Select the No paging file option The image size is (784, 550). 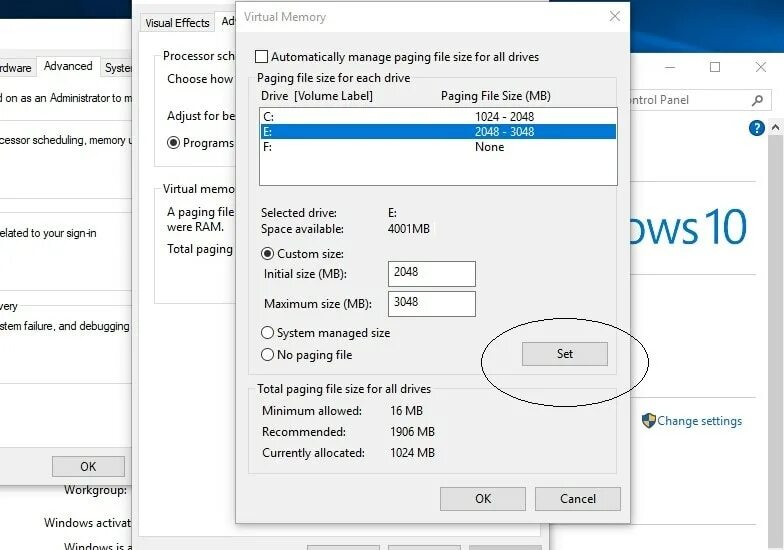268,354
